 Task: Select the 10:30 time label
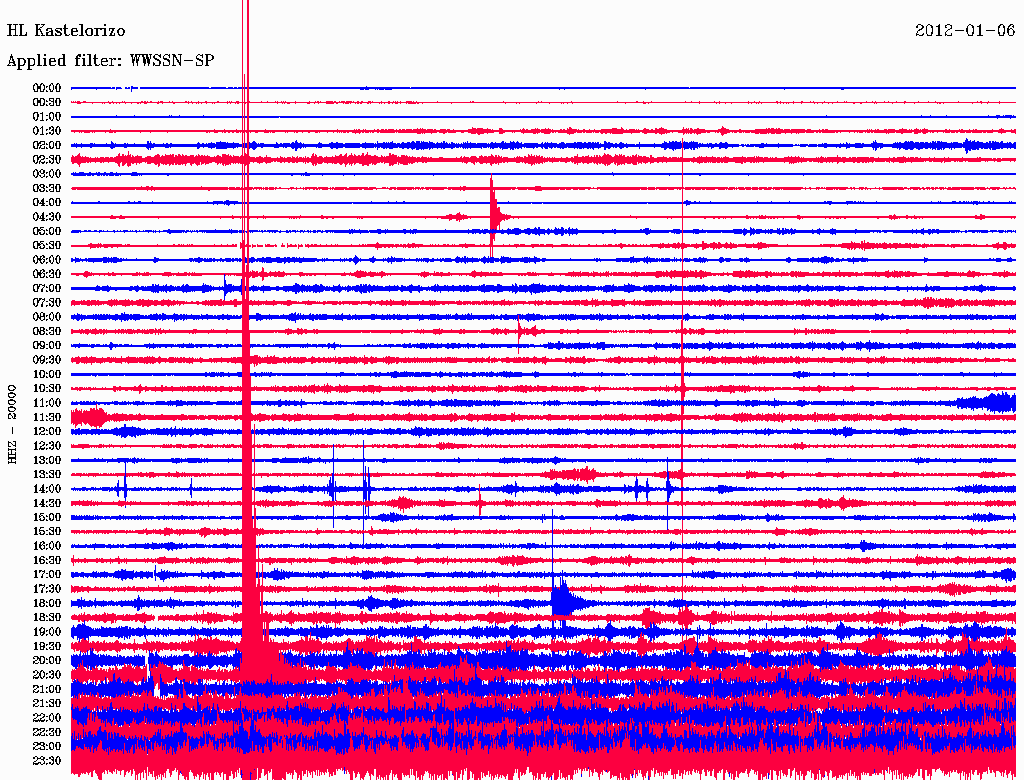47,389
